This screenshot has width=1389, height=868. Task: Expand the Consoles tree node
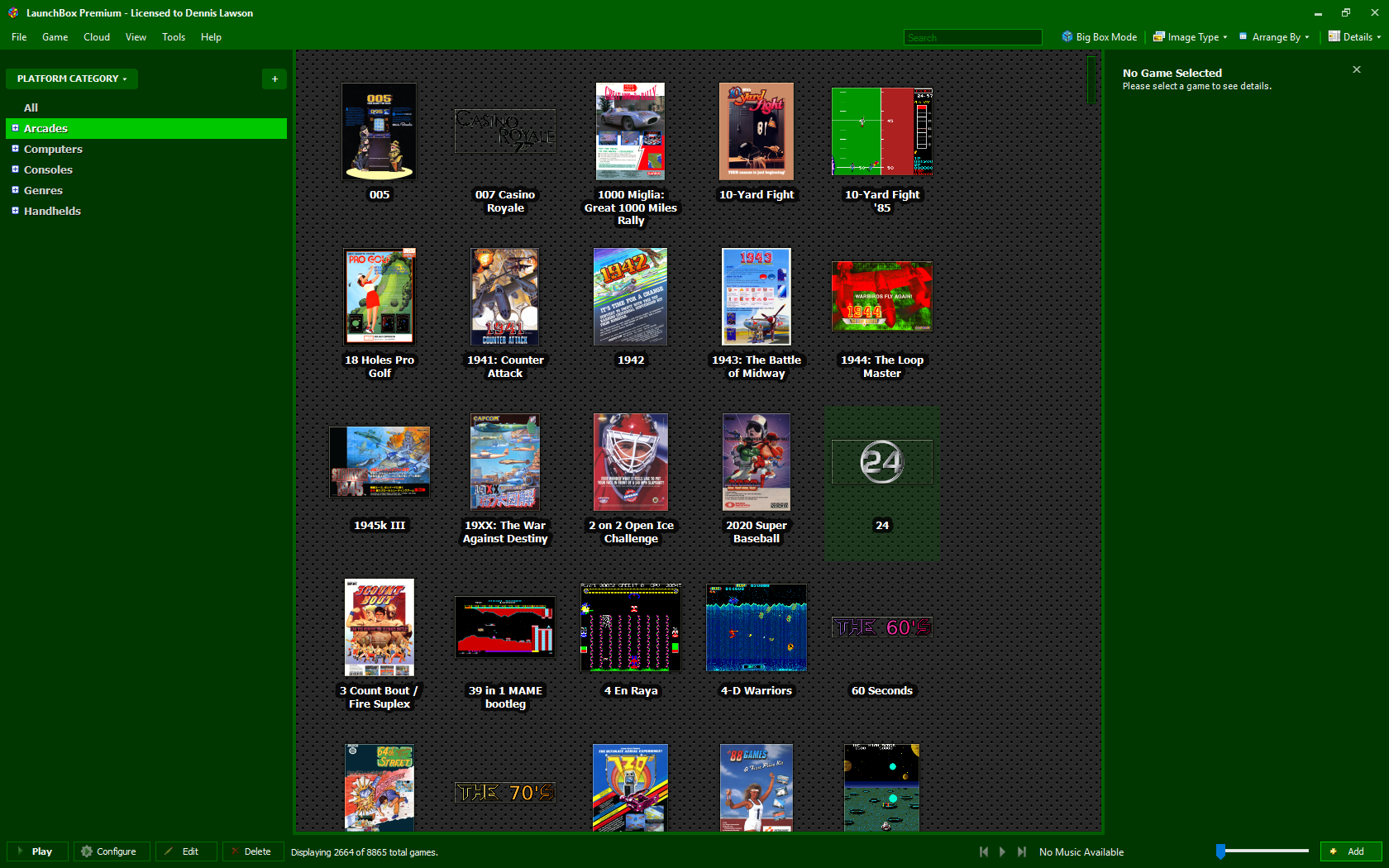point(15,169)
